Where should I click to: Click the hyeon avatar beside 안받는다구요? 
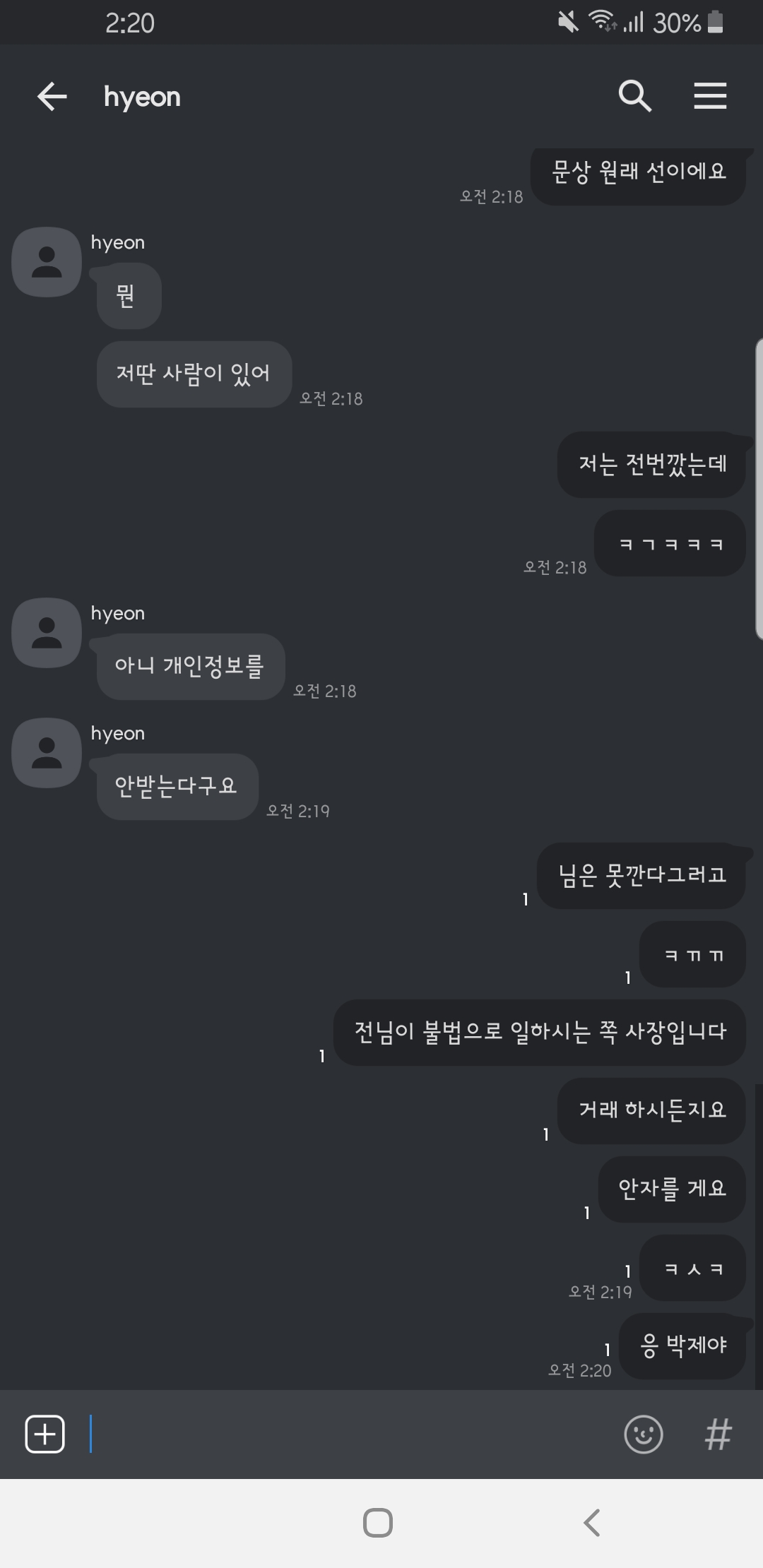47,753
